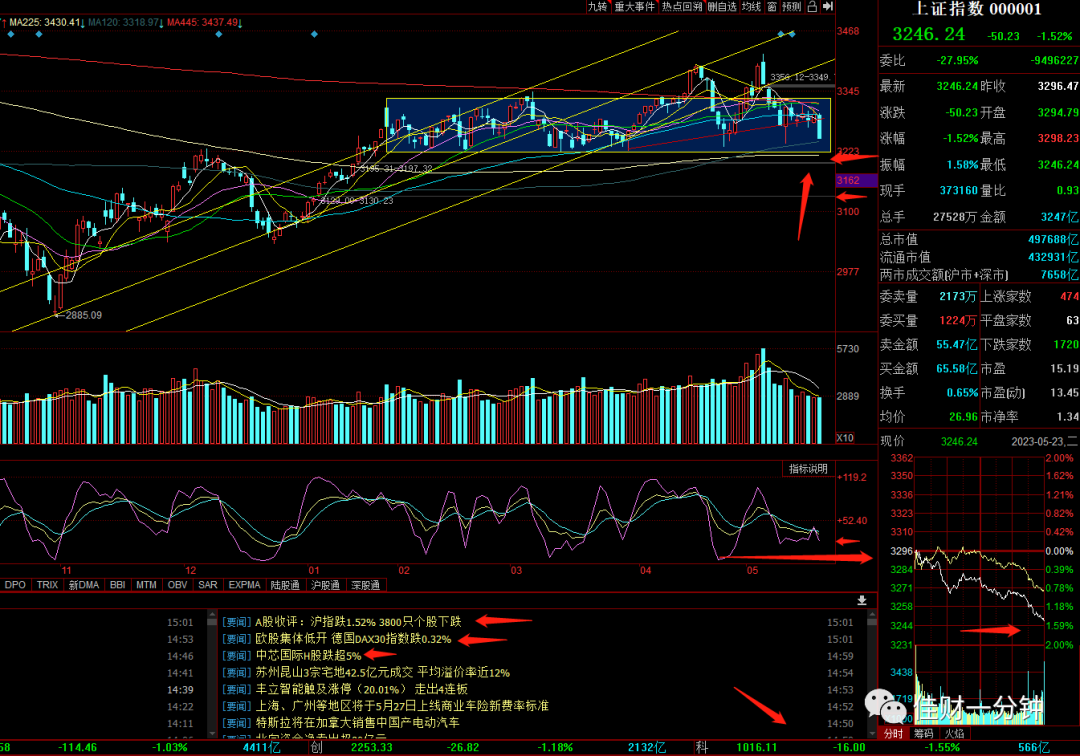Switch to the OBV indicator tab
Image resolution: width=1080 pixels, height=756 pixels.
[177, 585]
